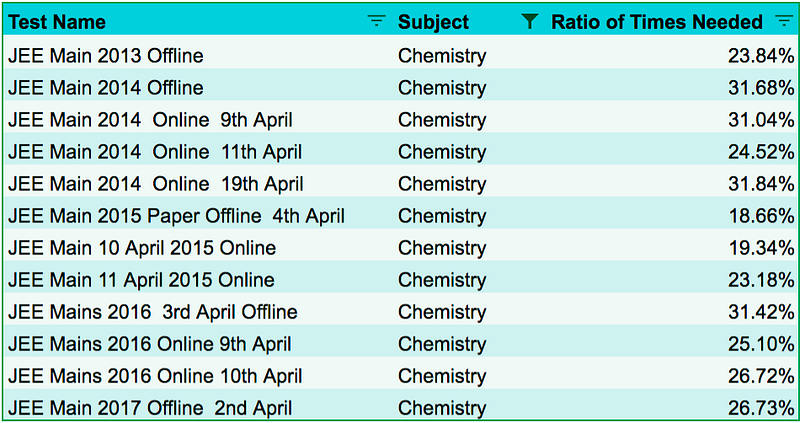Screen dimensions: 800x423
Task: Click the 23.84% ratio cell
Action: (x=761, y=56)
